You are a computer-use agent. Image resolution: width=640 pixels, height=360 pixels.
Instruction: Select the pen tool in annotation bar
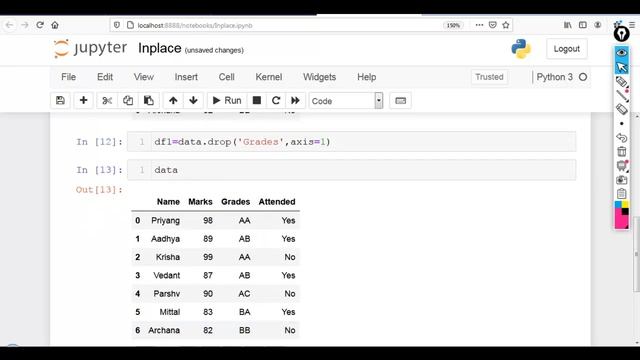click(622, 82)
